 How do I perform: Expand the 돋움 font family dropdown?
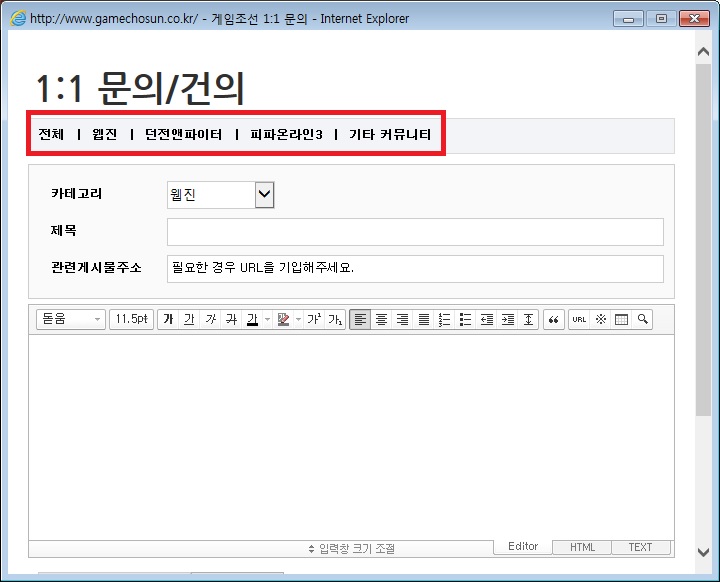[x=70, y=320]
